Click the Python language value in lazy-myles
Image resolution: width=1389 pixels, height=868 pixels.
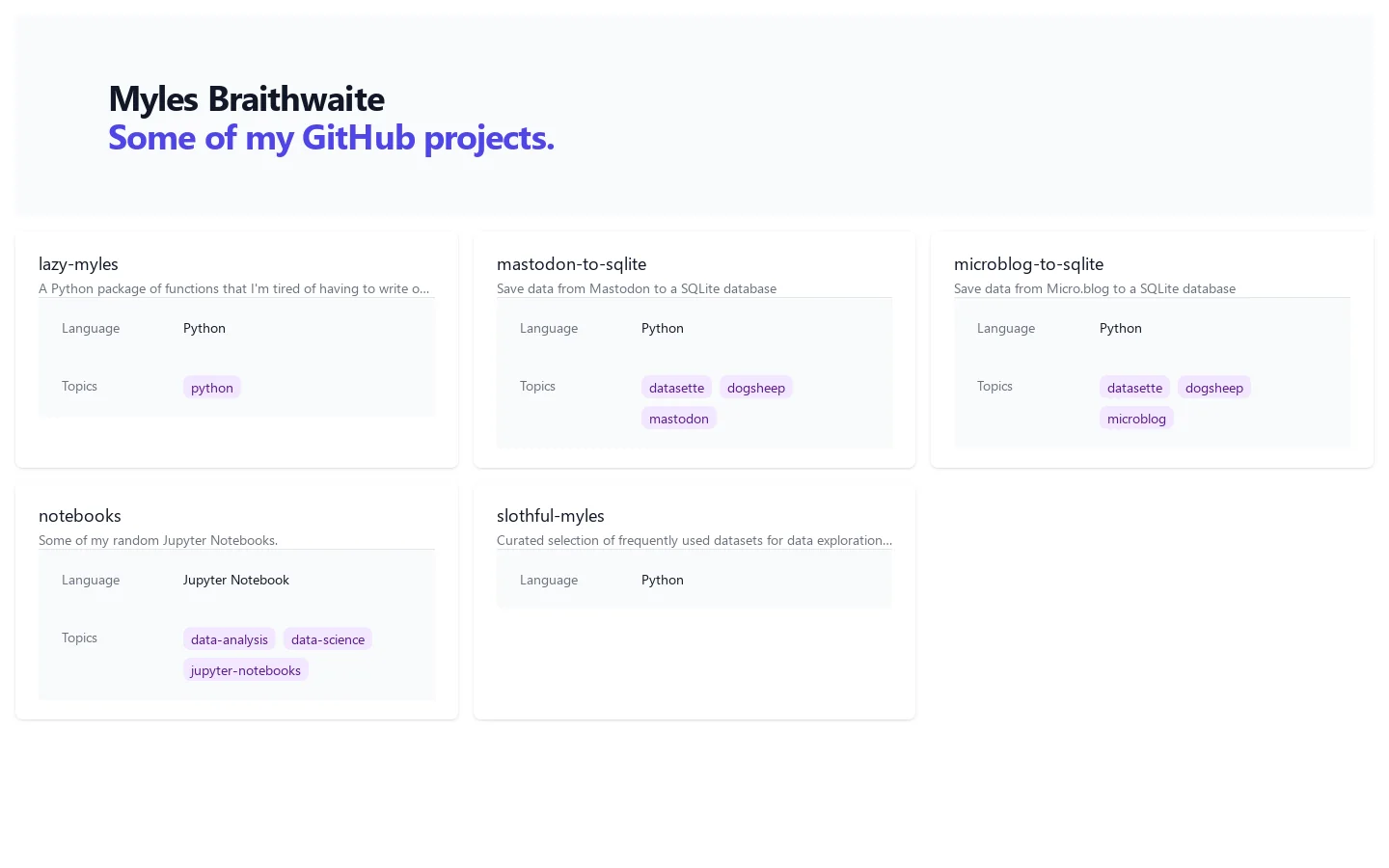(204, 328)
